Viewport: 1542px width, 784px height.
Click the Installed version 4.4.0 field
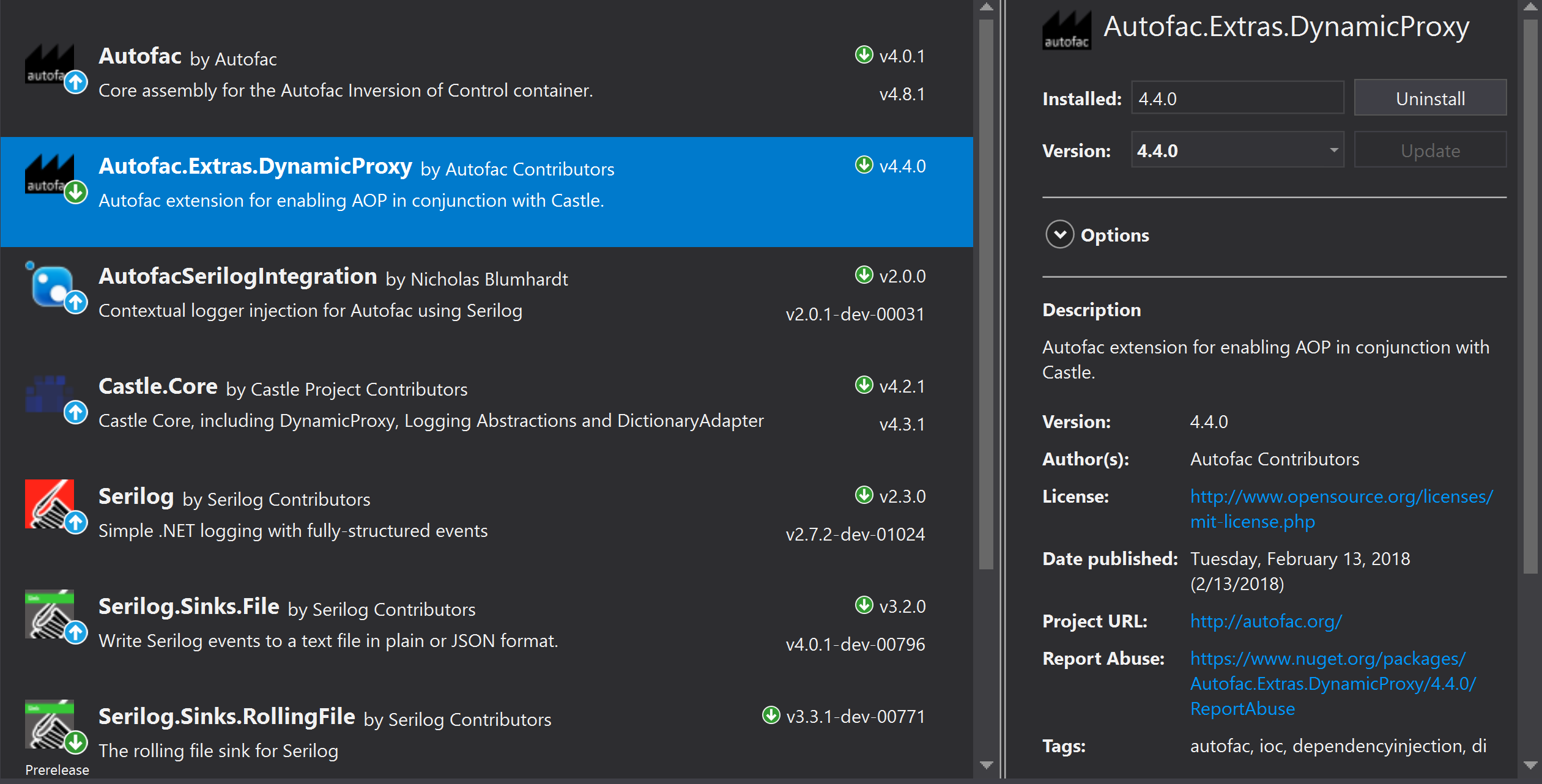(1237, 98)
